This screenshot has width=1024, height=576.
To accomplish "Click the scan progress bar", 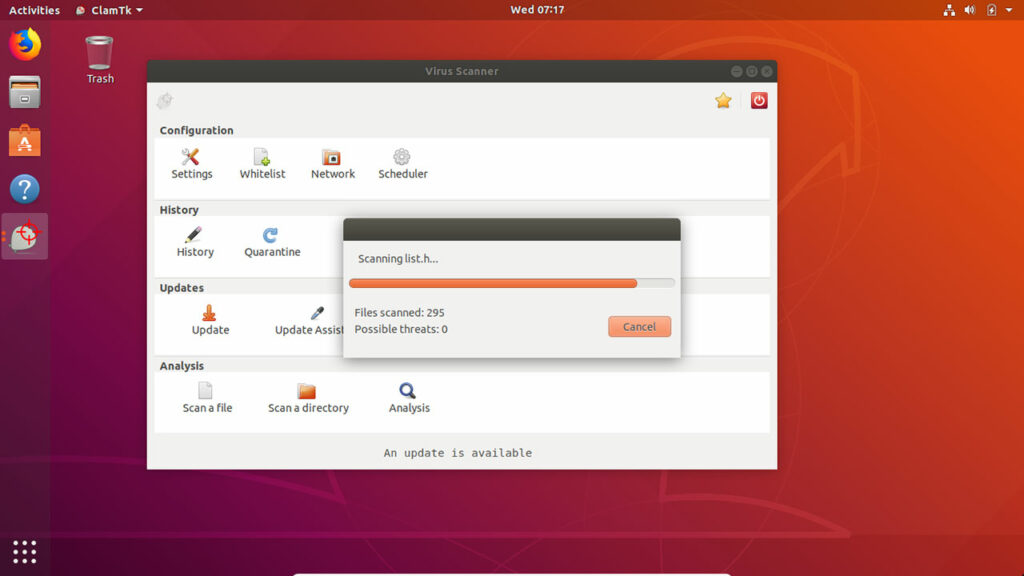I will (x=511, y=283).
